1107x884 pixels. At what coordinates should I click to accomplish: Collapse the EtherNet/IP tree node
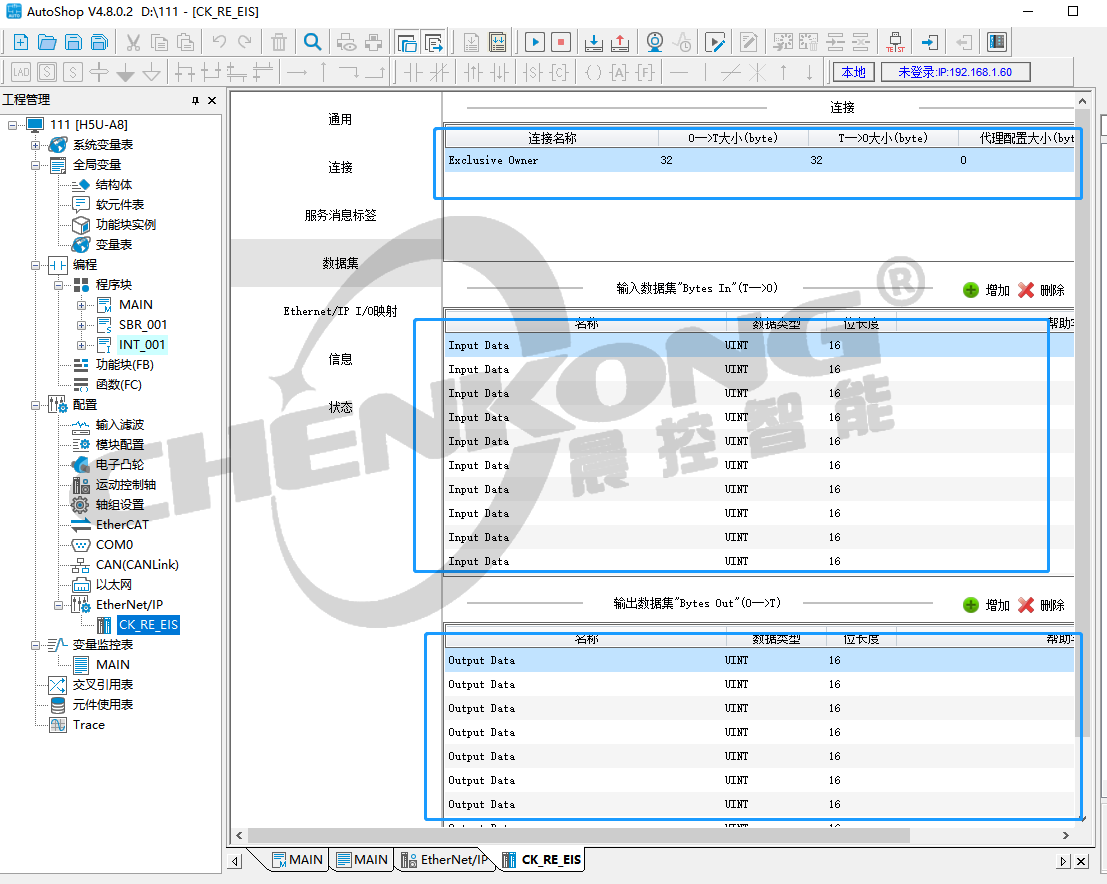pos(58,605)
